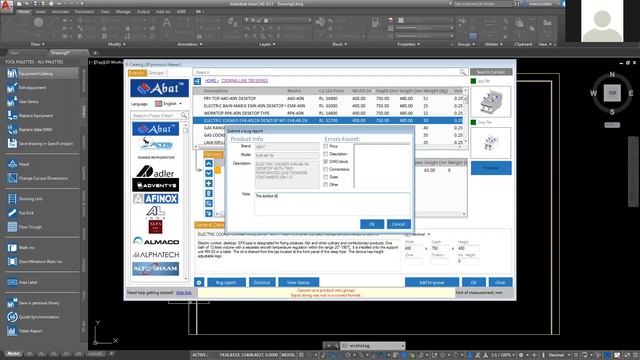640x360 pixels.
Task: Click the blue home icon beside the breadcrumb
Action: (x=197, y=81)
